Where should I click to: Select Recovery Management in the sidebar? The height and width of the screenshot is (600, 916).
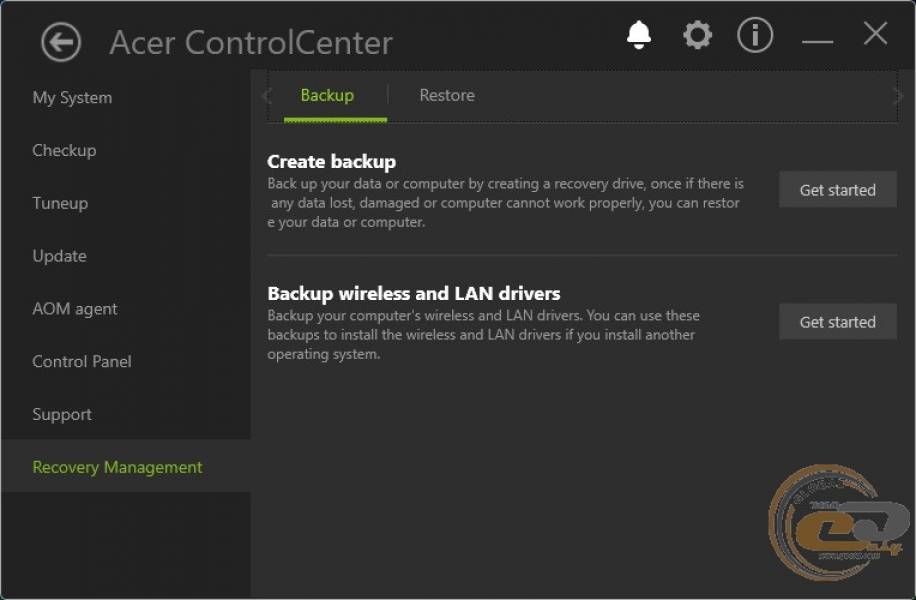tap(126, 466)
